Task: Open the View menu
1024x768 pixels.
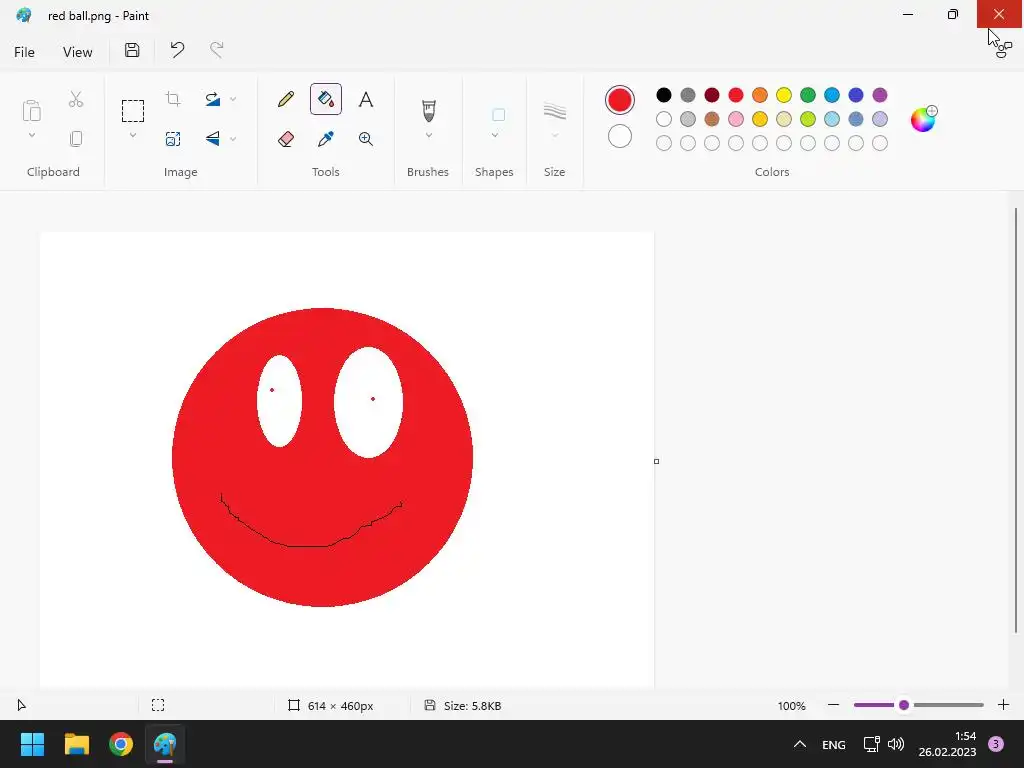Action: point(77,52)
